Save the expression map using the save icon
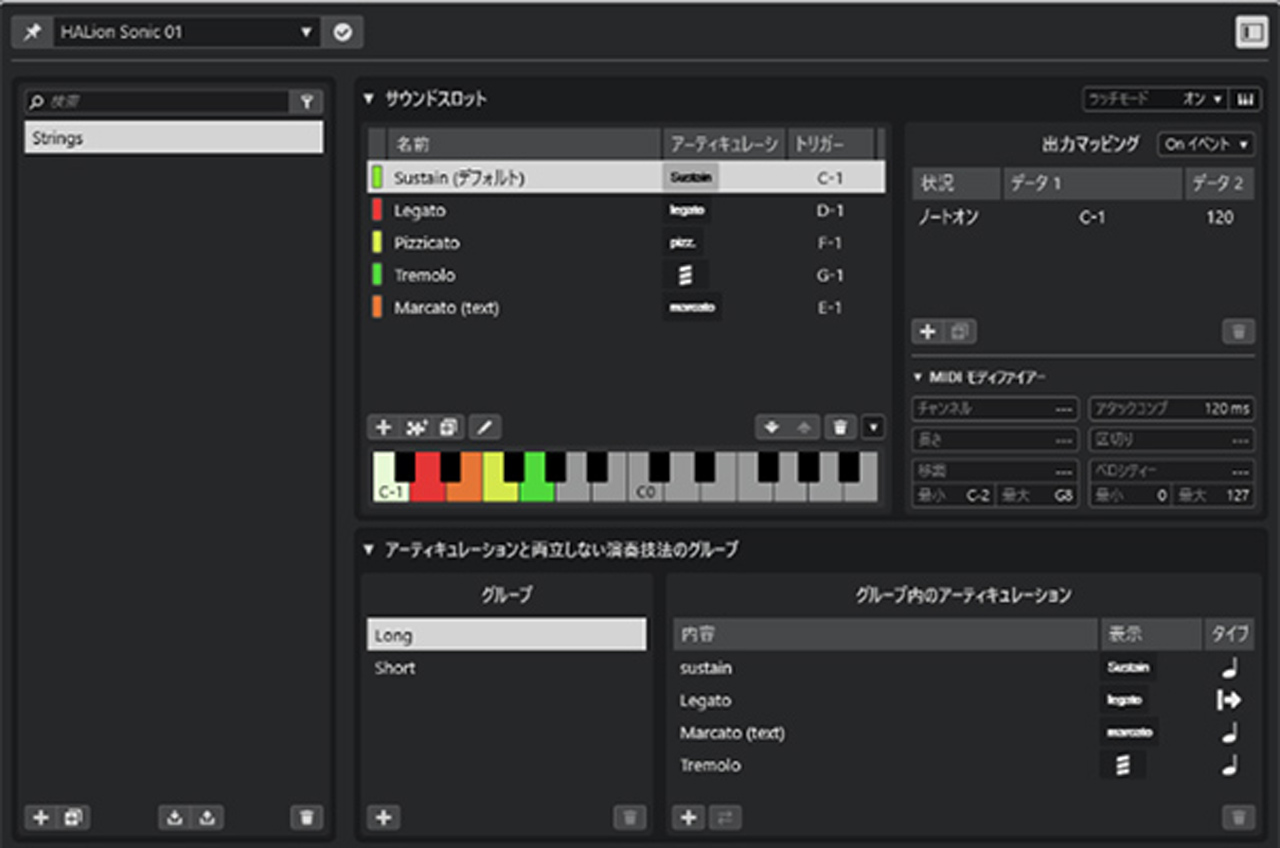This screenshot has height=848, width=1280. [206, 818]
